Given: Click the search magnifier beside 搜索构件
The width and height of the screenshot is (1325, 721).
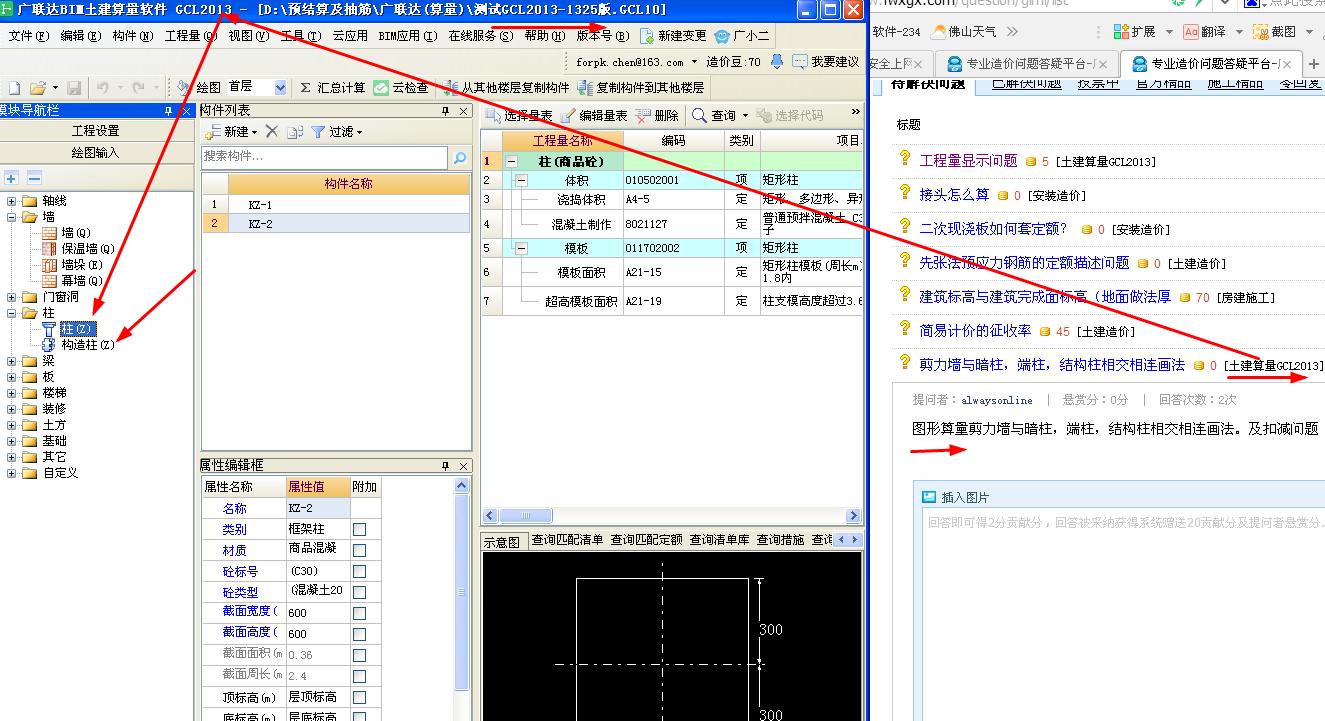Looking at the screenshot, I should [x=460, y=158].
